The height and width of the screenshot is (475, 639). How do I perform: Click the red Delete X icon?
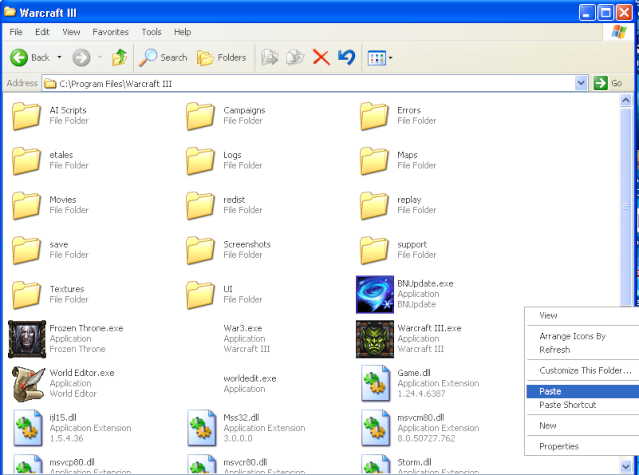(x=321, y=57)
